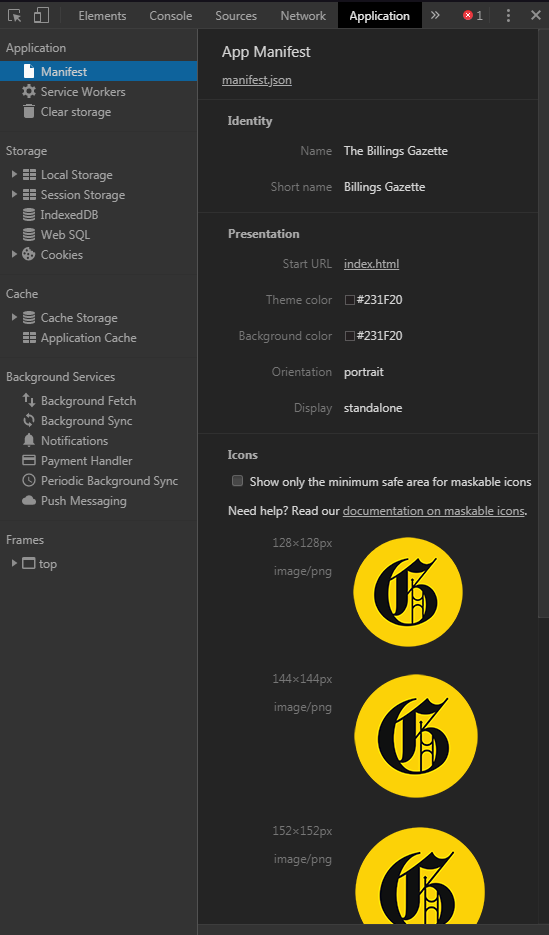This screenshot has width=549, height=935.
Task: Expand the top frame node
Action: point(14,563)
